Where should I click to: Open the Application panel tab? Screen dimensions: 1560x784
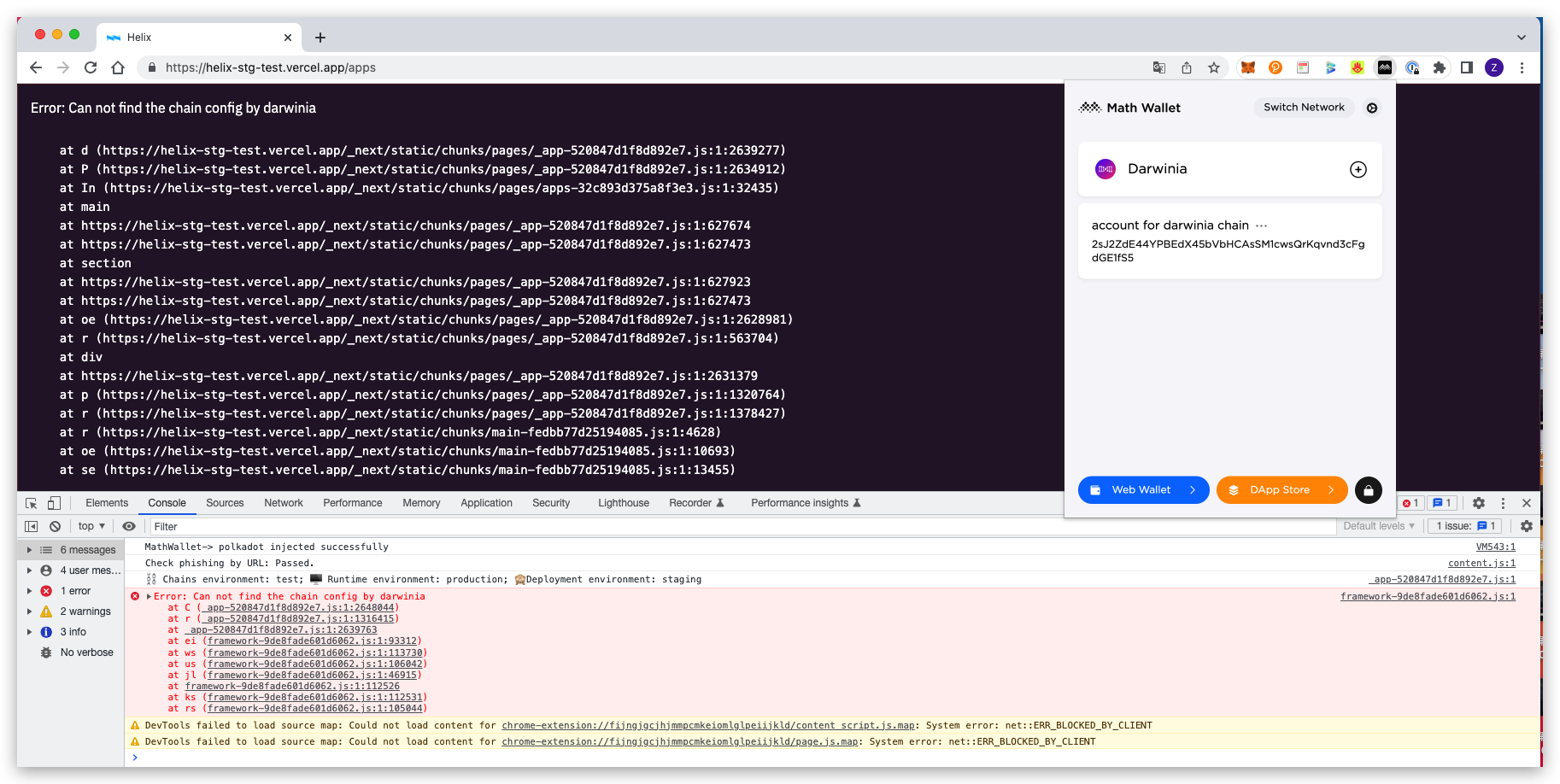pos(486,503)
